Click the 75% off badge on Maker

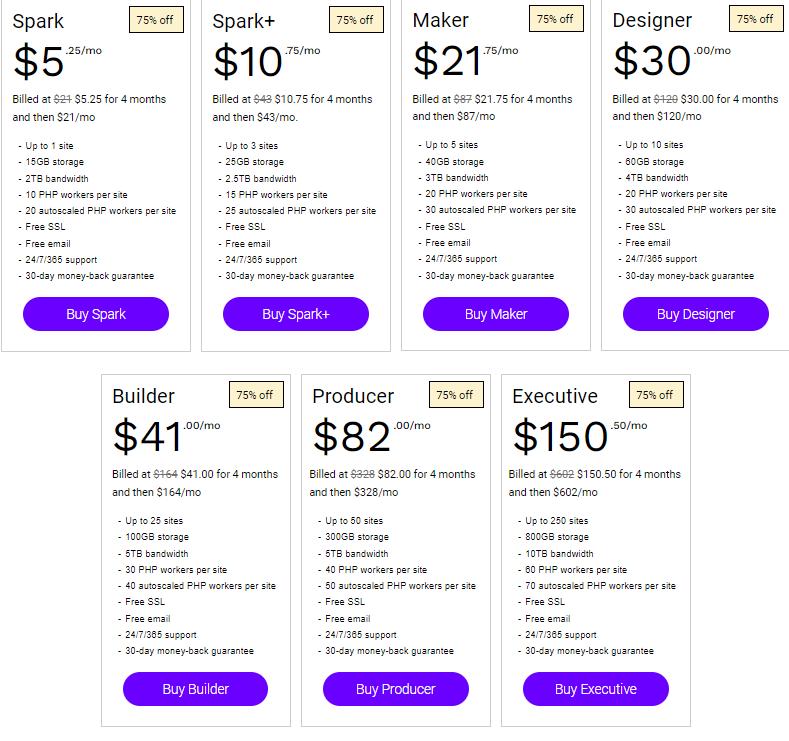[x=555, y=19]
